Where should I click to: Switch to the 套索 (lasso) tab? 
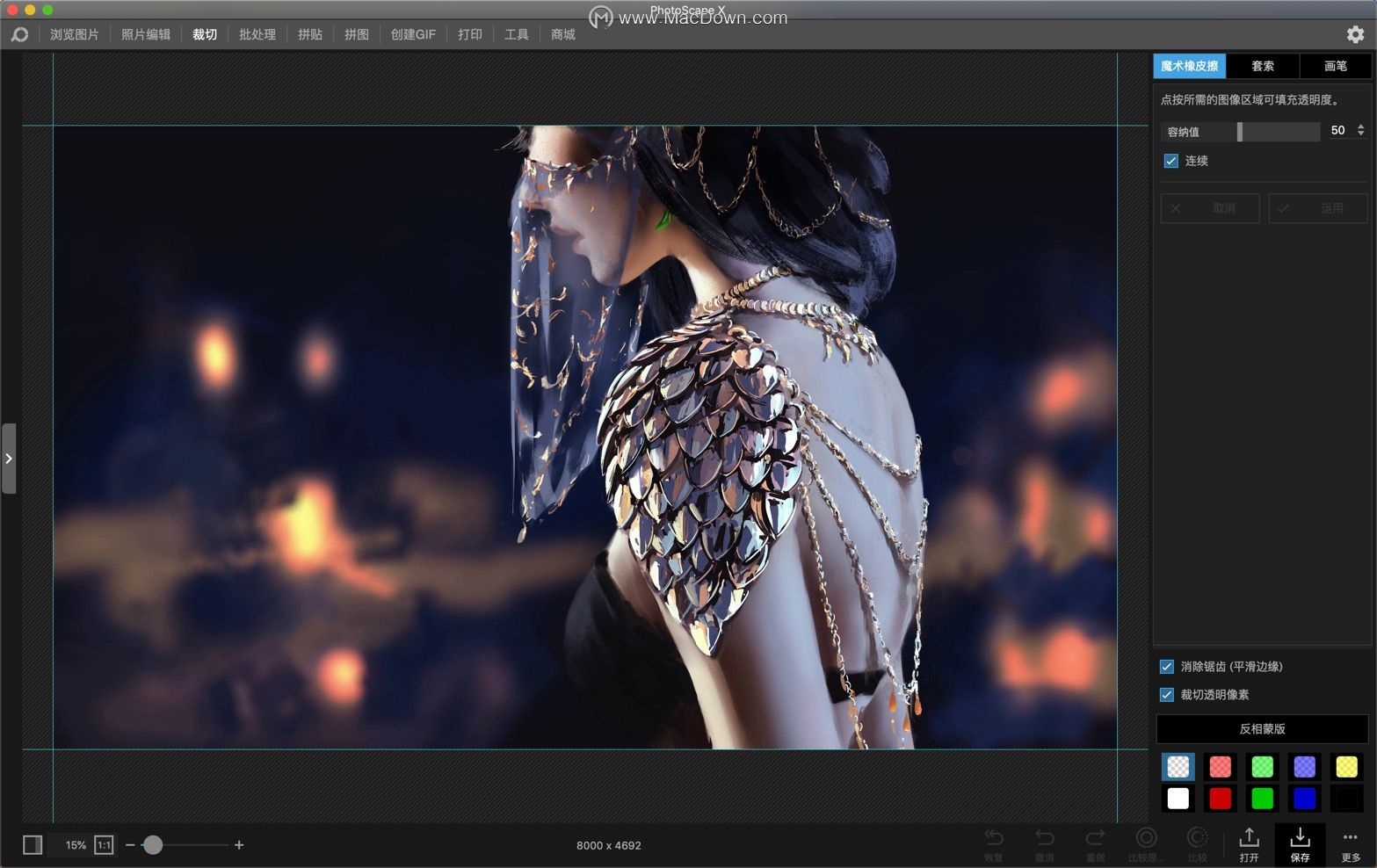click(x=1263, y=66)
